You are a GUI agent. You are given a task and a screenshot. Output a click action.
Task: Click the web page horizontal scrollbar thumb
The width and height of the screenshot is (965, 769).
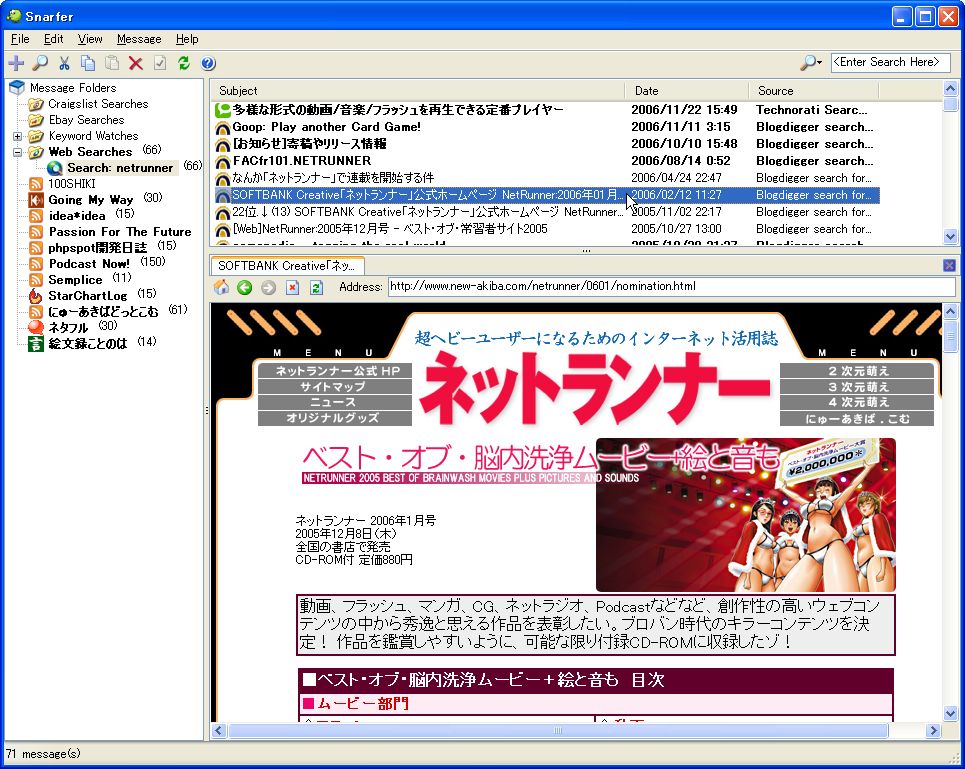pyautogui.click(x=558, y=730)
